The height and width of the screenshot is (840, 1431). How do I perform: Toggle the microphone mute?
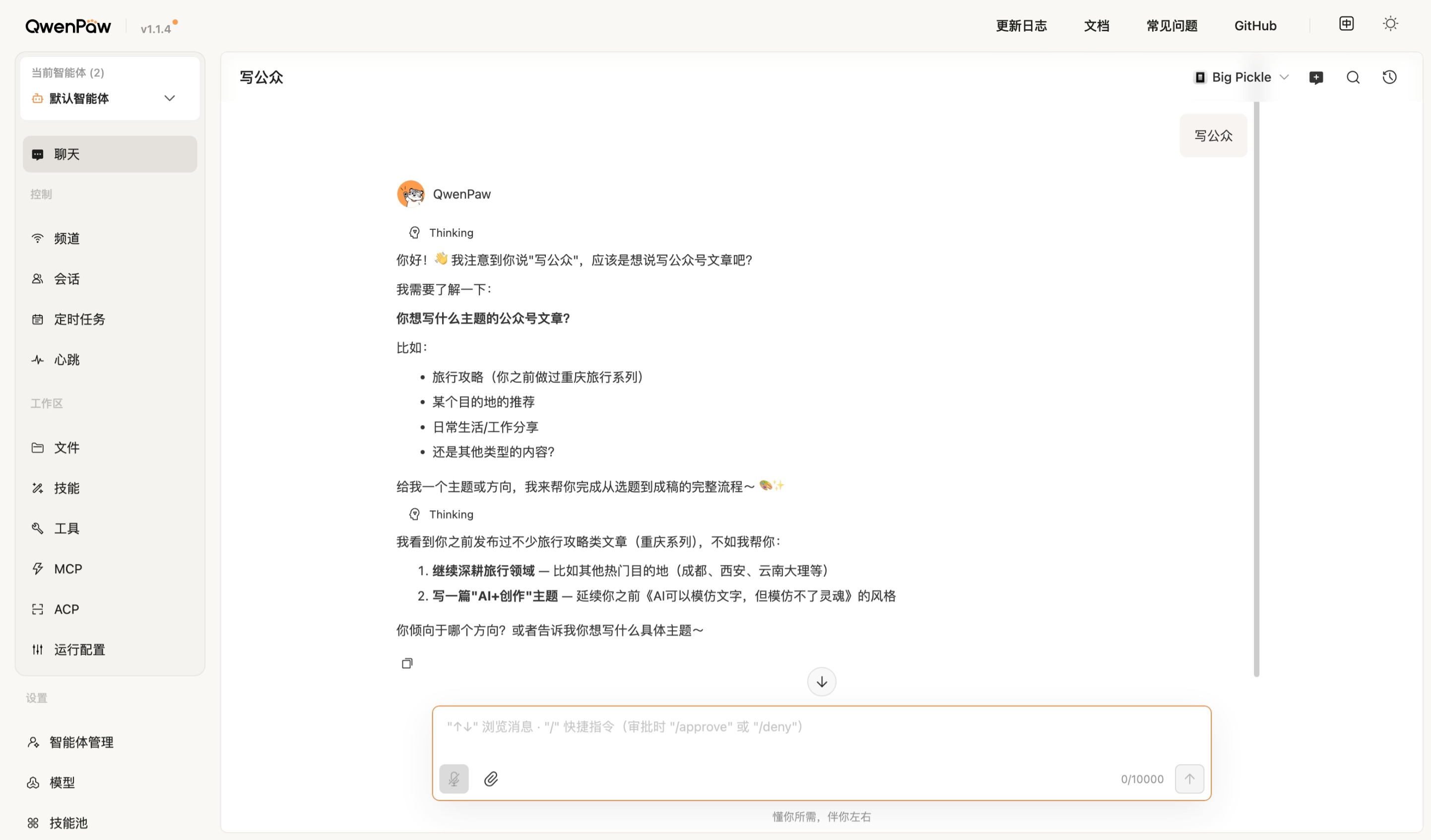pyautogui.click(x=454, y=778)
